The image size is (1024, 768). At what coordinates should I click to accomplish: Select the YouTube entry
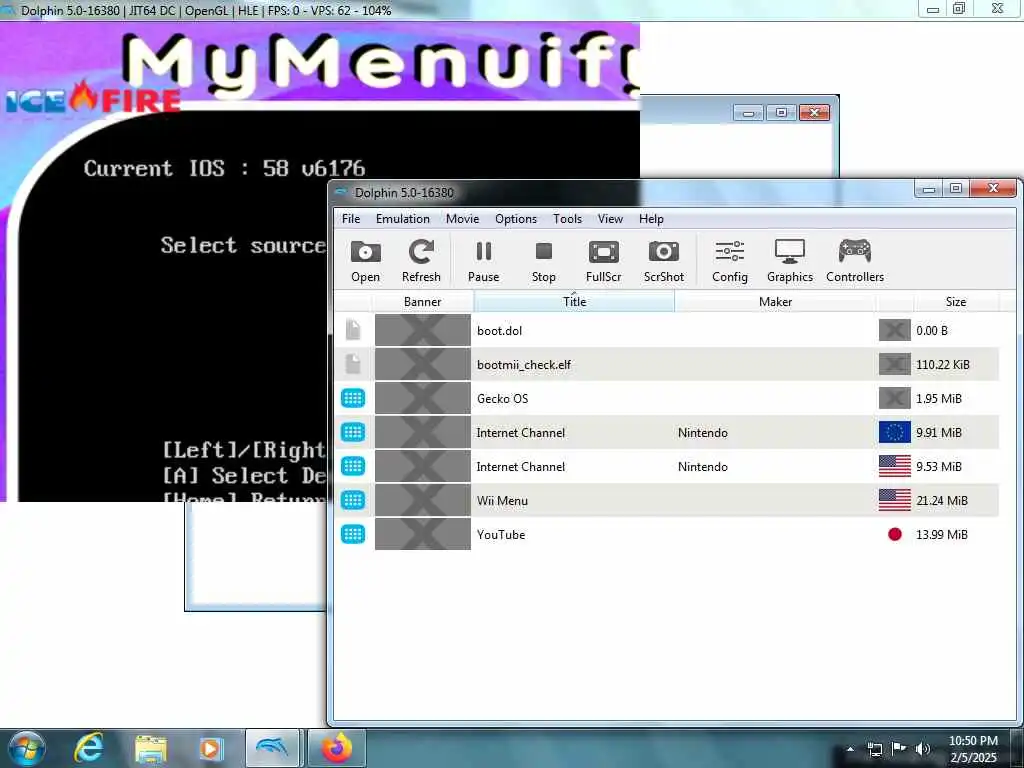tap(667, 534)
